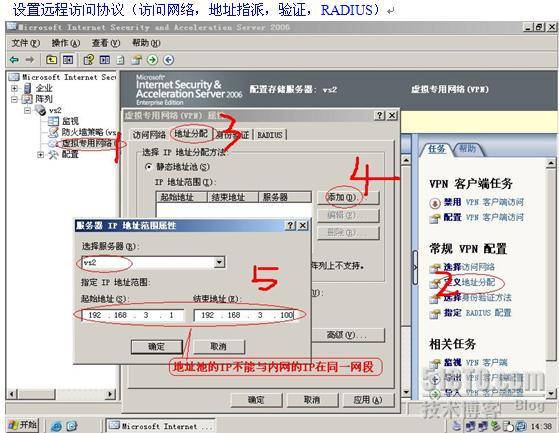Click the export list toolbar icon
This screenshot has width=559, height=433.
coord(120,60)
